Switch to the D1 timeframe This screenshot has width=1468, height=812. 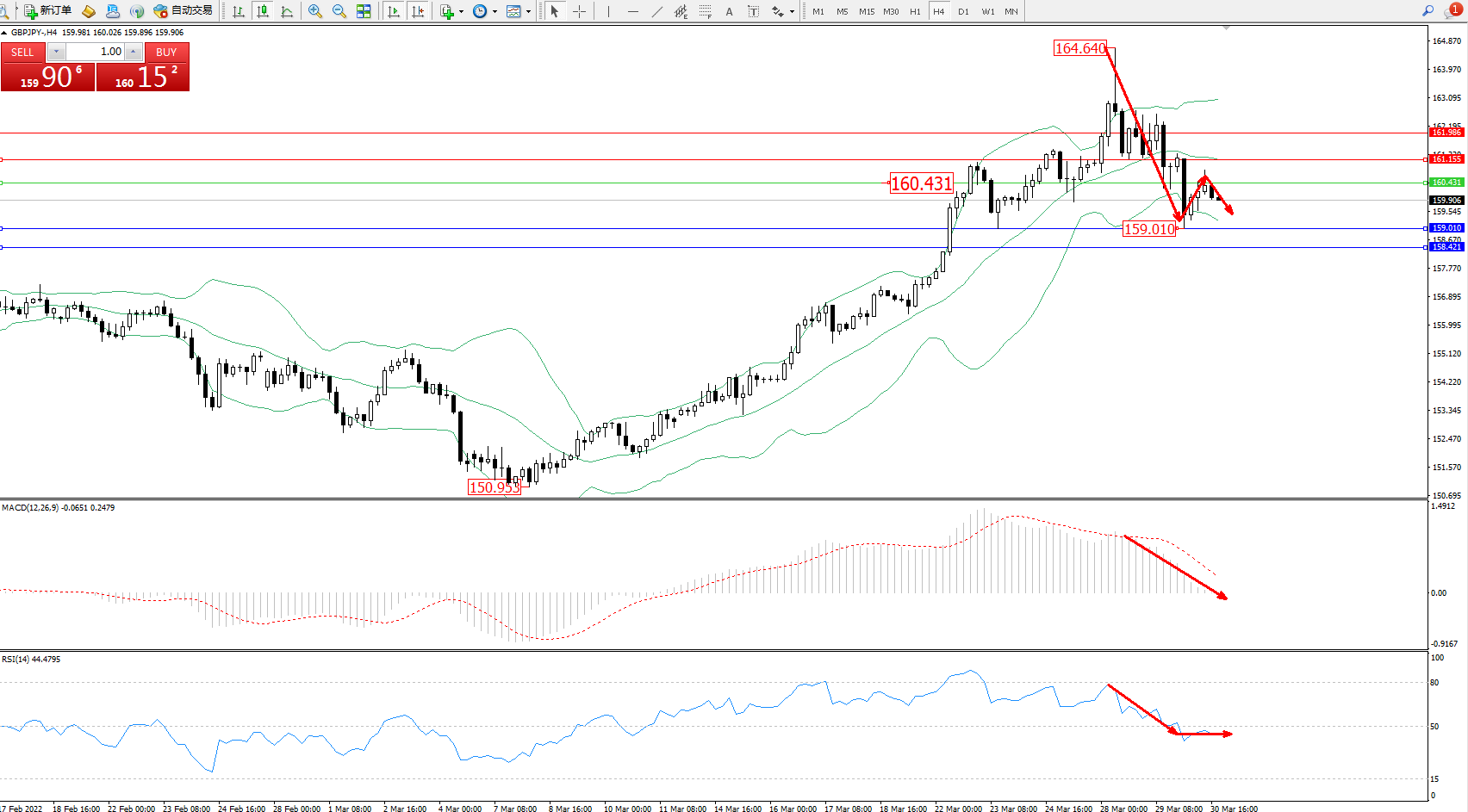(x=963, y=11)
